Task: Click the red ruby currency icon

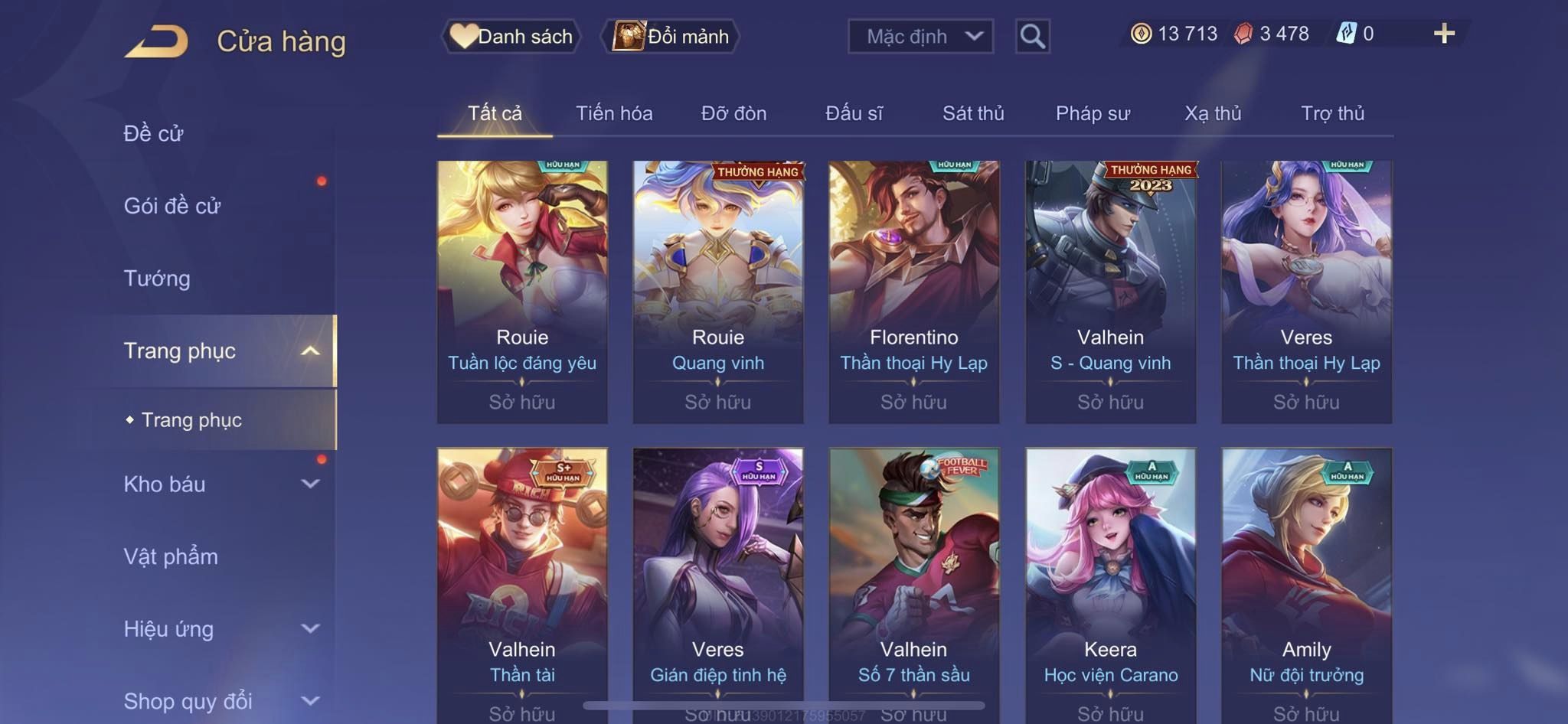Action: click(x=1243, y=34)
